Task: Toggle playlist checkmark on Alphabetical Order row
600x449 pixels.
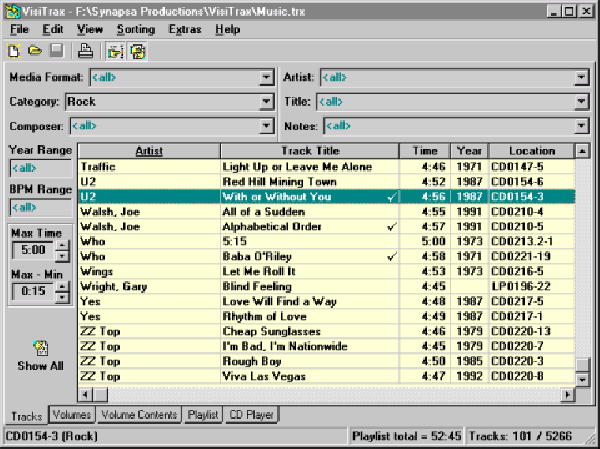Action: point(391,227)
